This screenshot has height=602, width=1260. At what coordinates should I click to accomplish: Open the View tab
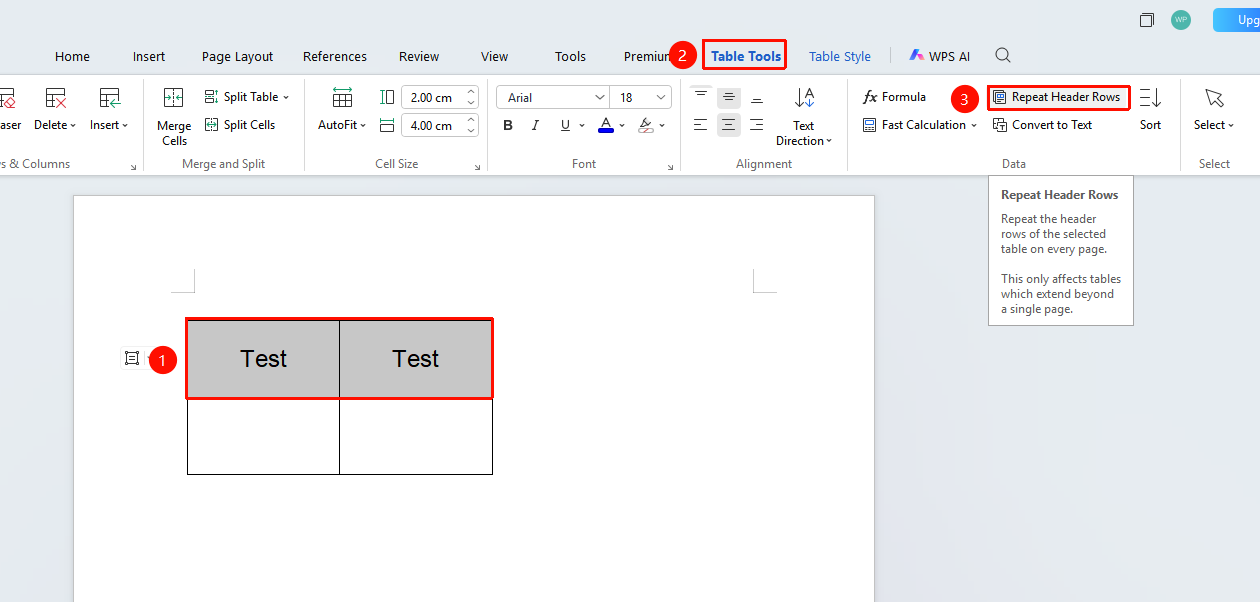(494, 56)
